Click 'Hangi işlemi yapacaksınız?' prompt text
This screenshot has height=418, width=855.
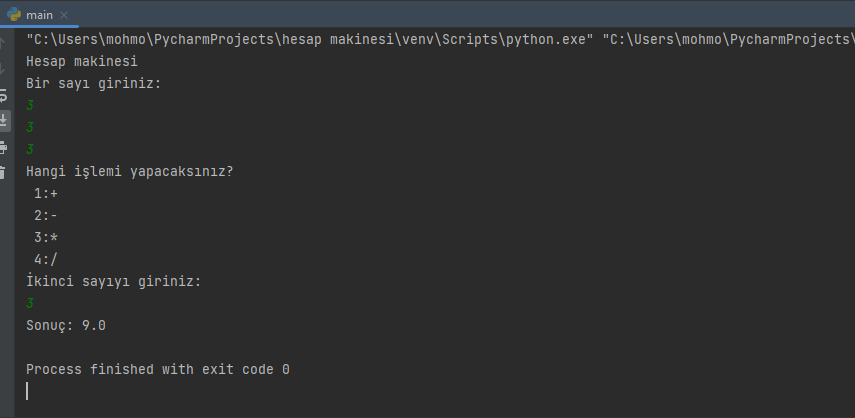(129, 171)
